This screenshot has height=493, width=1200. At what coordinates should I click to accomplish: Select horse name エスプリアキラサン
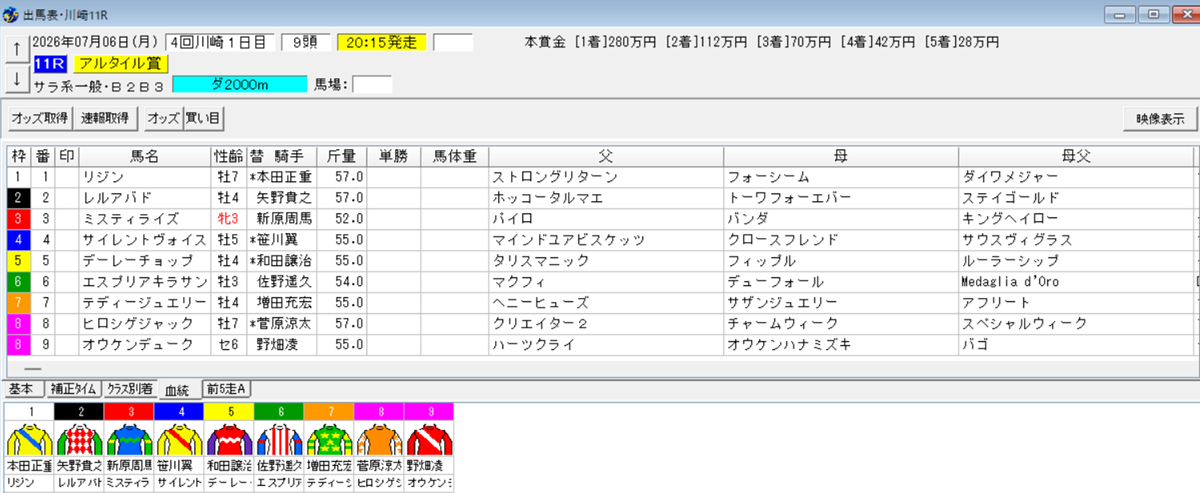click(x=147, y=283)
